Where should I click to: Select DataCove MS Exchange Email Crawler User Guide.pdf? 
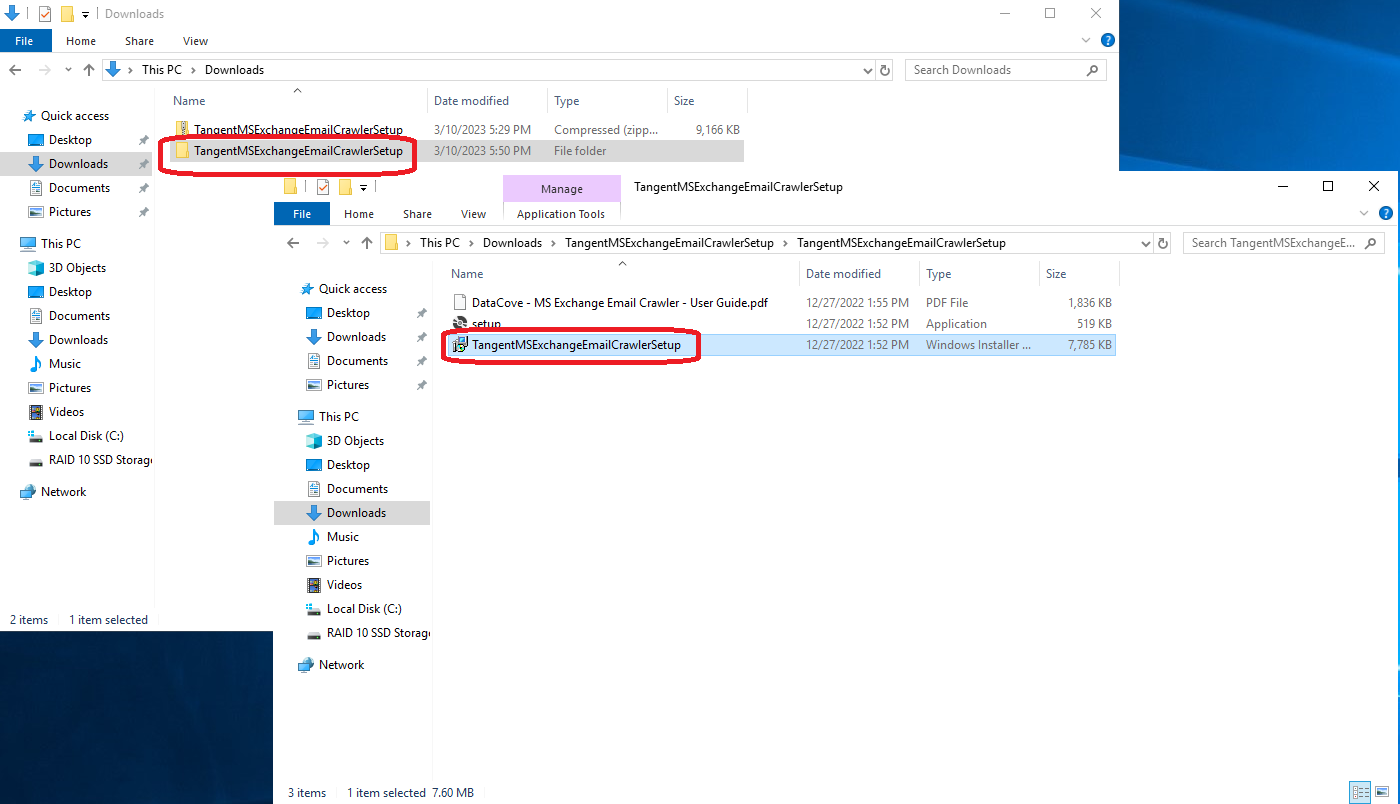pos(620,302)
